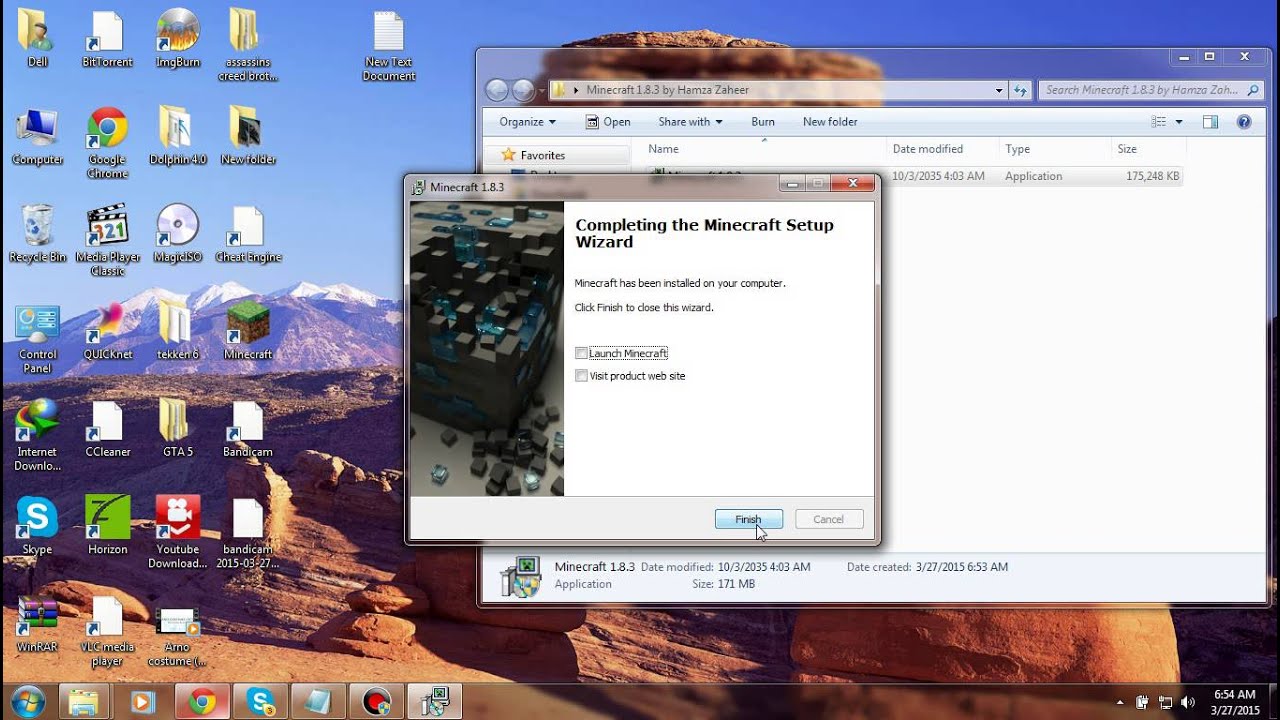Launch the QUICKnet desktop shortcut
Image resolution: width=1280 pixels, height=720 pixels.
pos(107,332)
